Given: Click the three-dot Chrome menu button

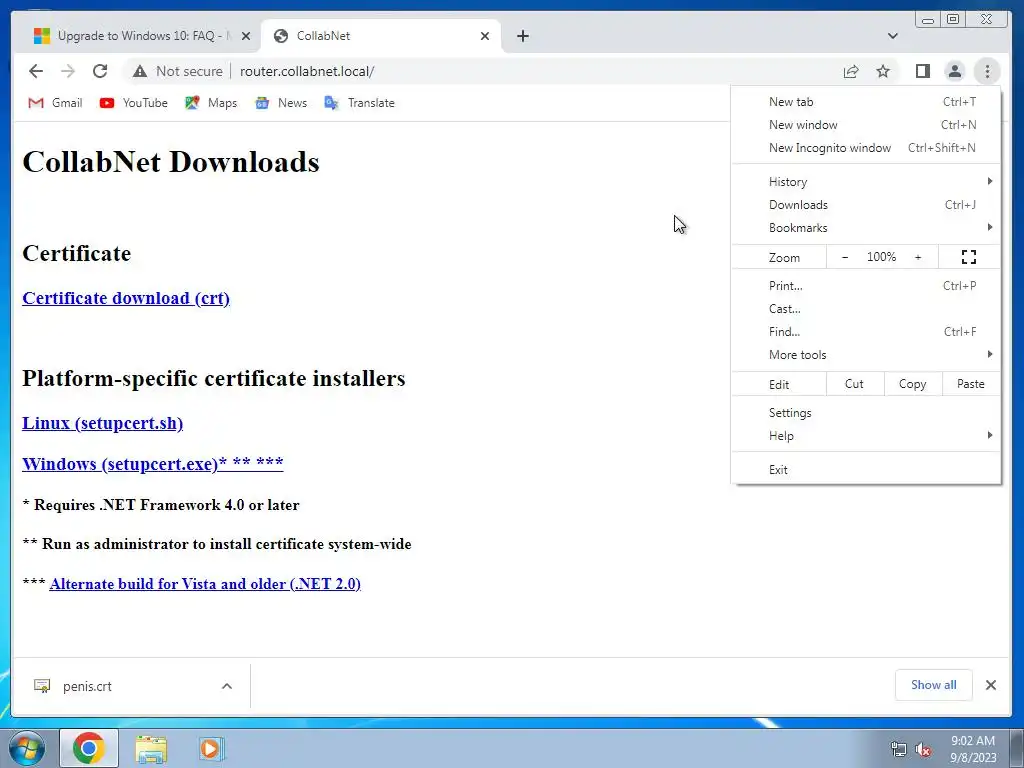Looking at the screenshot, I should coord(987,71).
